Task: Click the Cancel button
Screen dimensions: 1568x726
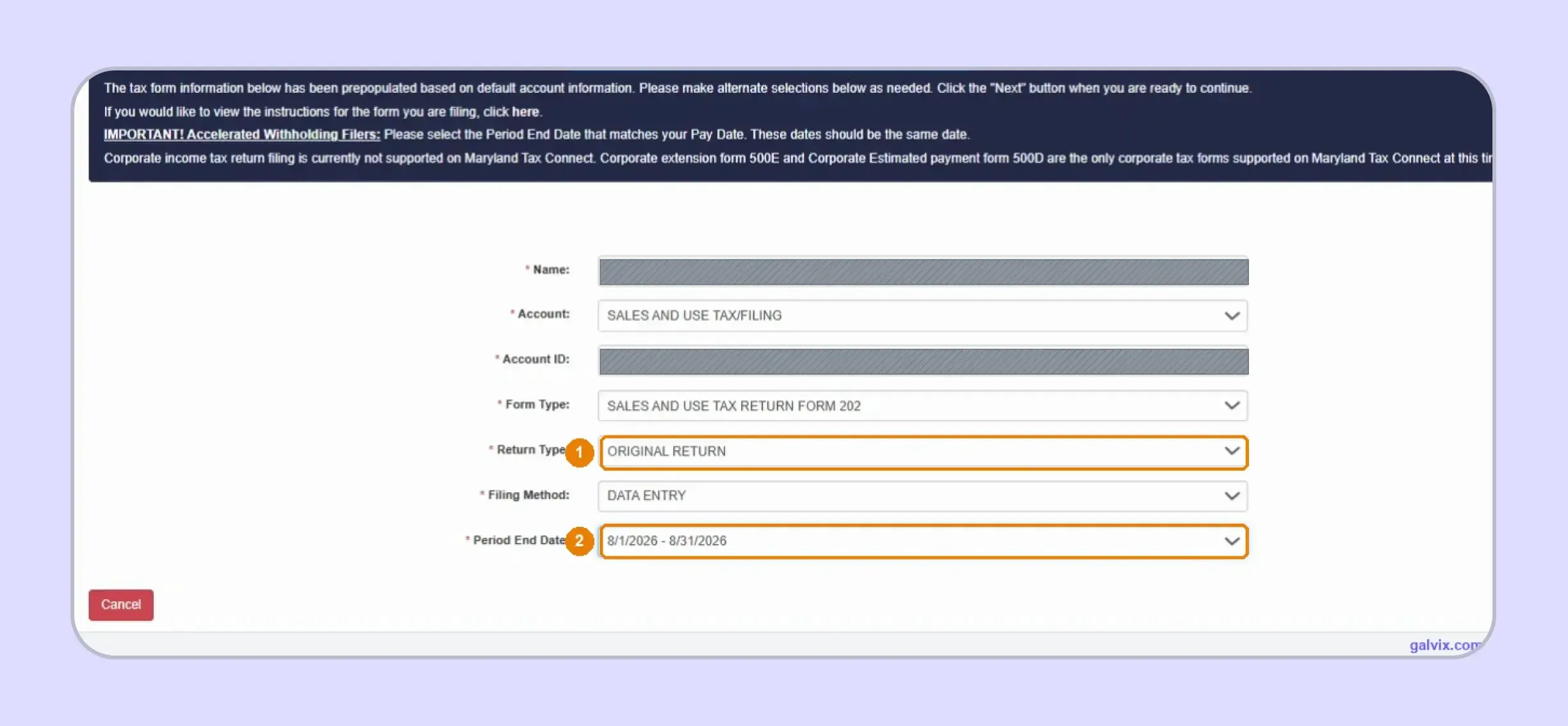Action: pyautogui.click(x=121, y=605)
